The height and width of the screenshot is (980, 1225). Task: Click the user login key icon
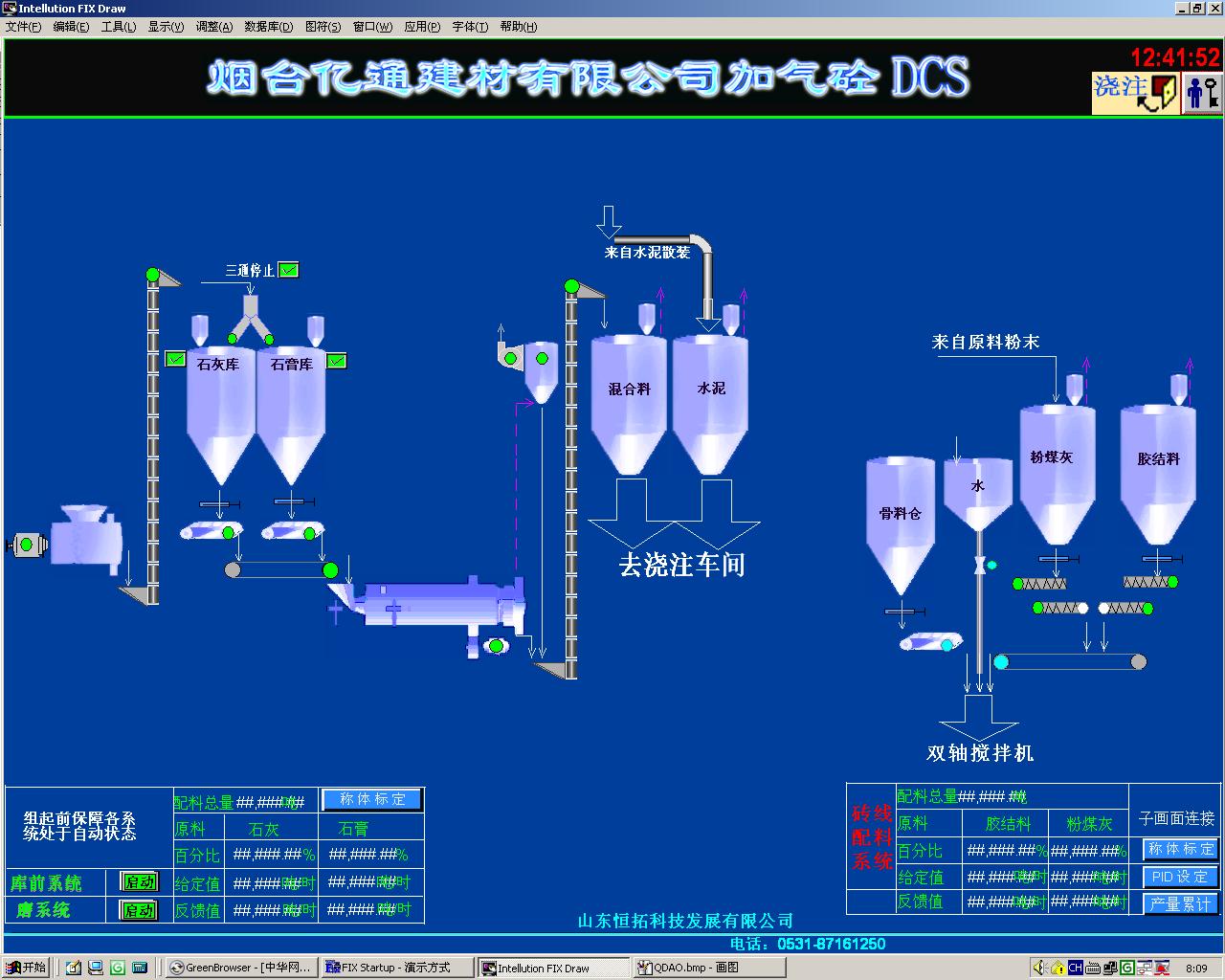[1202, 93]
